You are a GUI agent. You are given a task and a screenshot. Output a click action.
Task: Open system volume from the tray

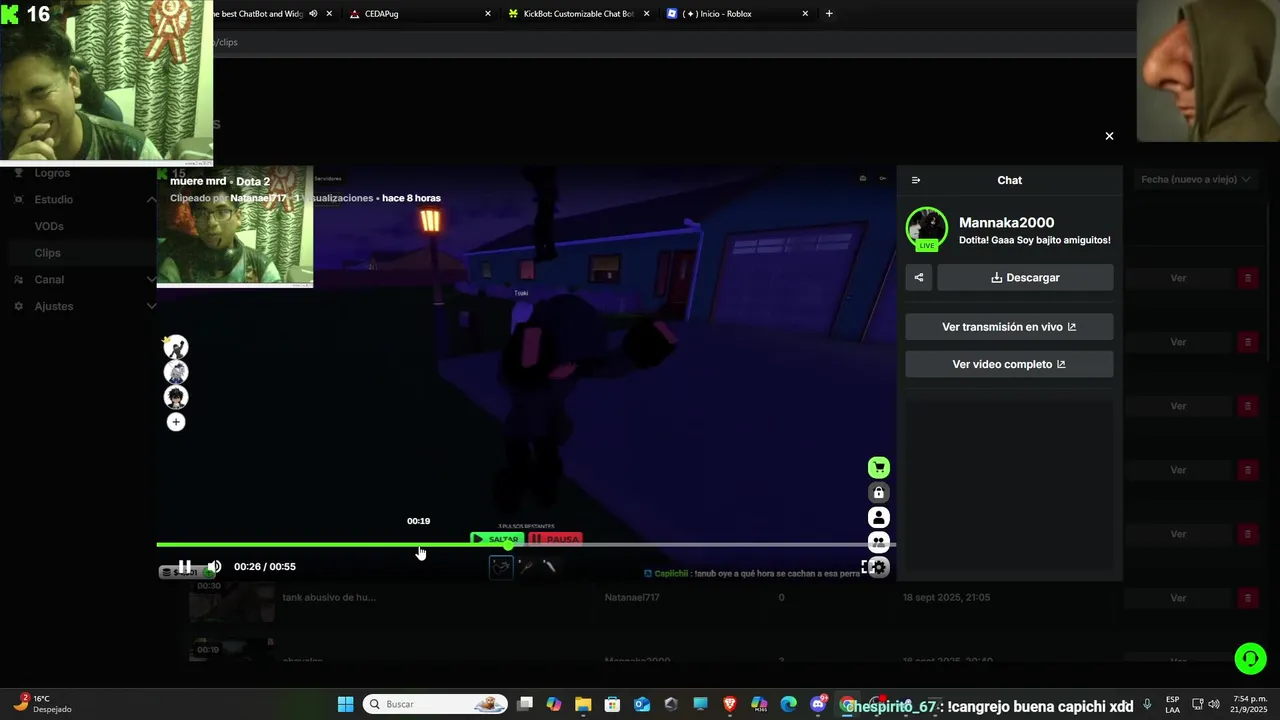click(1214, 704)
